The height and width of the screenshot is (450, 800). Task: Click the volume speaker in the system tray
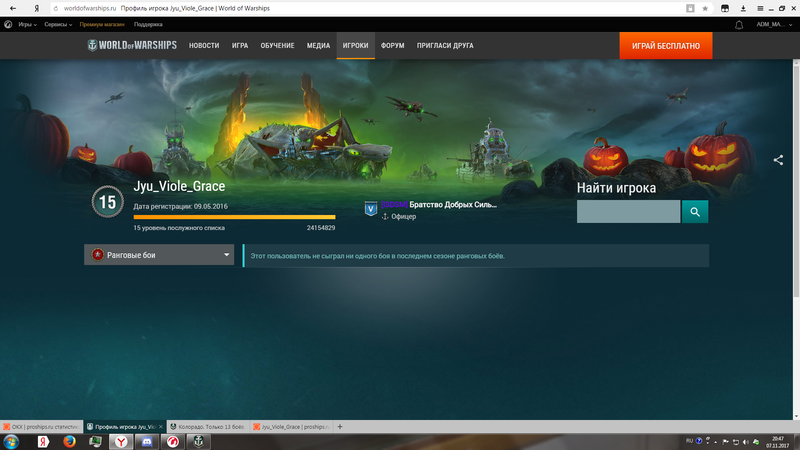click(x=746, y=442)
